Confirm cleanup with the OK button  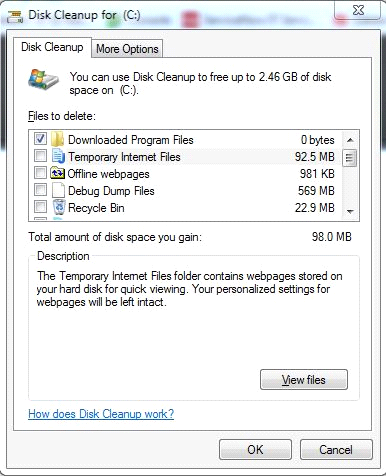click(x=255, y=449)
